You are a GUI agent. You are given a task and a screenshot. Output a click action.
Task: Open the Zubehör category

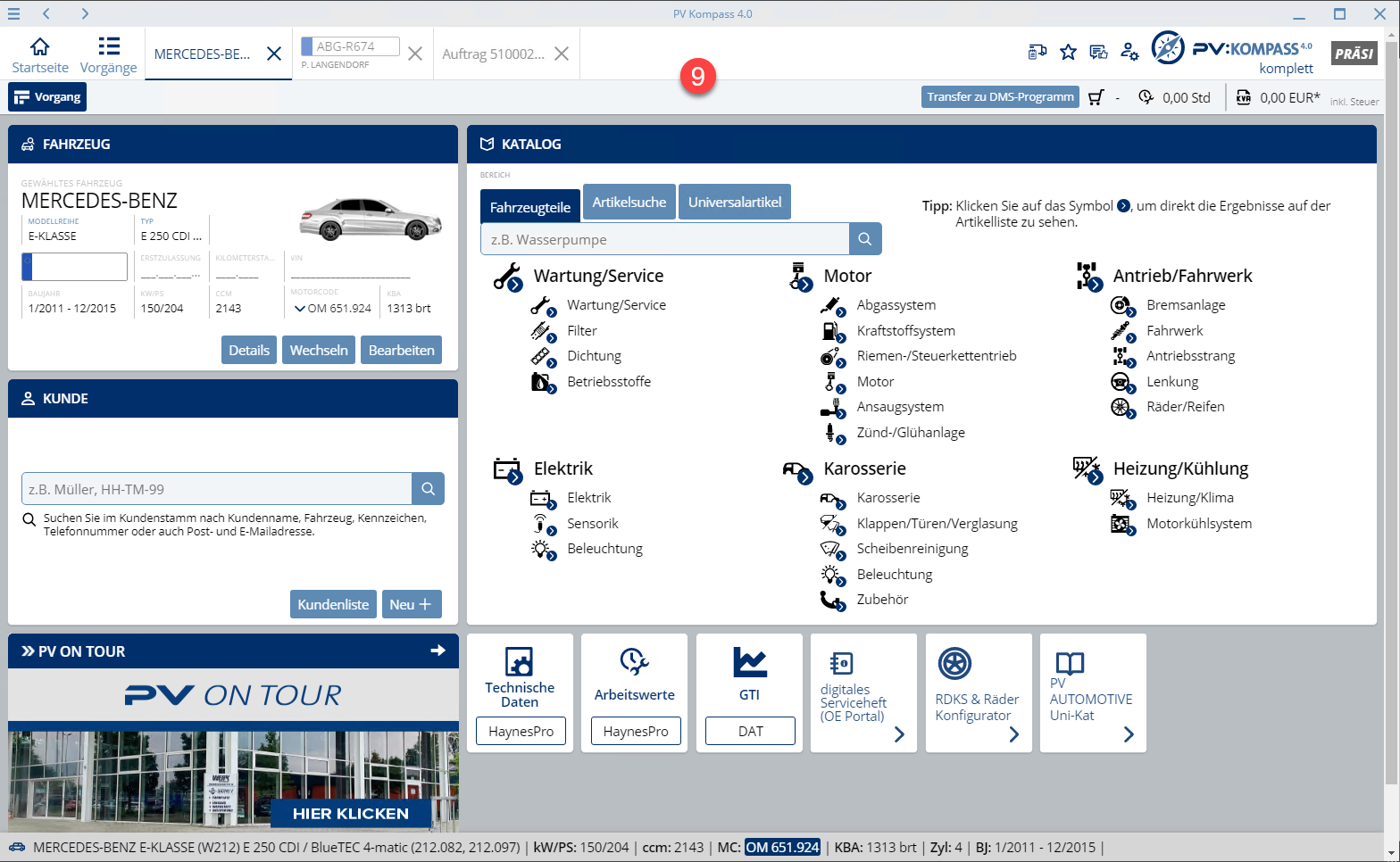(882, 600)
